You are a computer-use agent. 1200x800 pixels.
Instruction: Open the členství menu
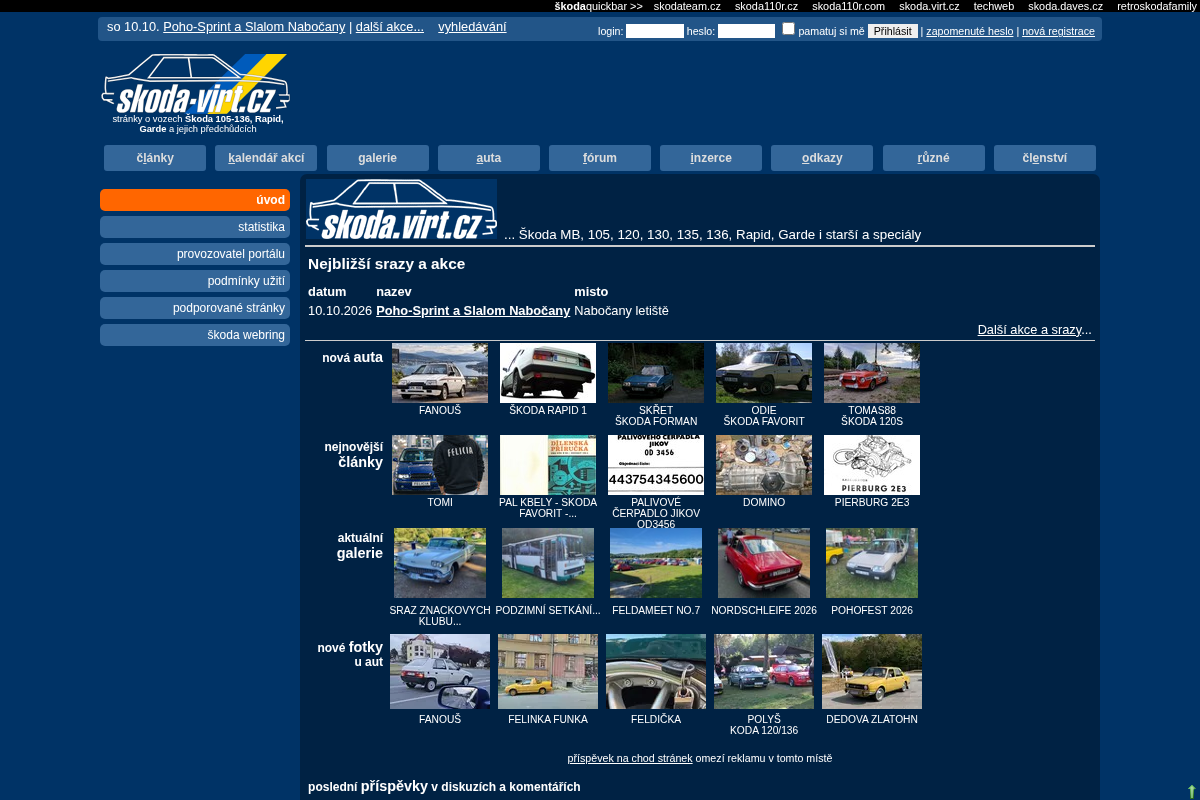[1045, 158]
